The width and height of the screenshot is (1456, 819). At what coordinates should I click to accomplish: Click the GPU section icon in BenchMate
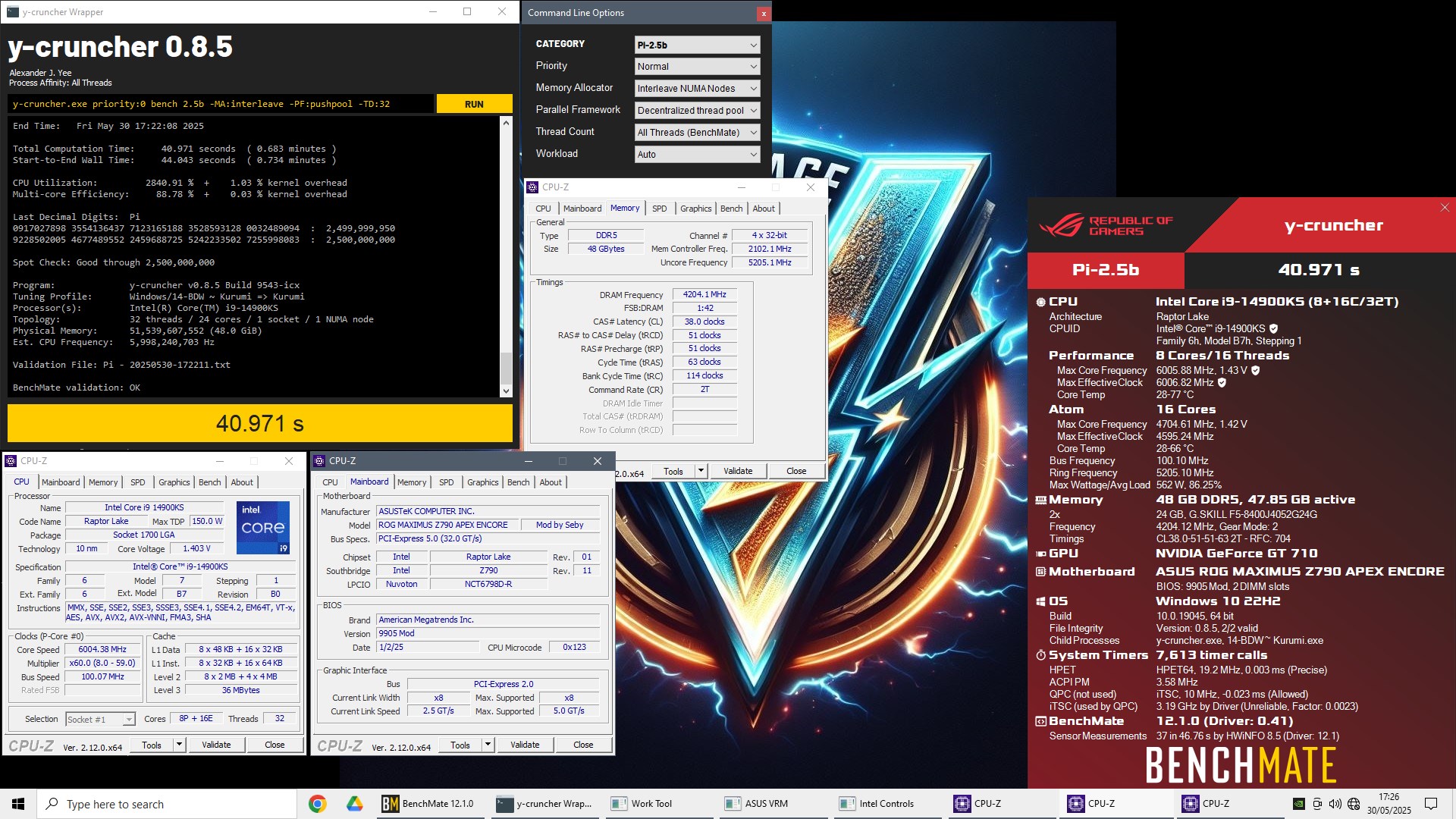point(1040,554)
